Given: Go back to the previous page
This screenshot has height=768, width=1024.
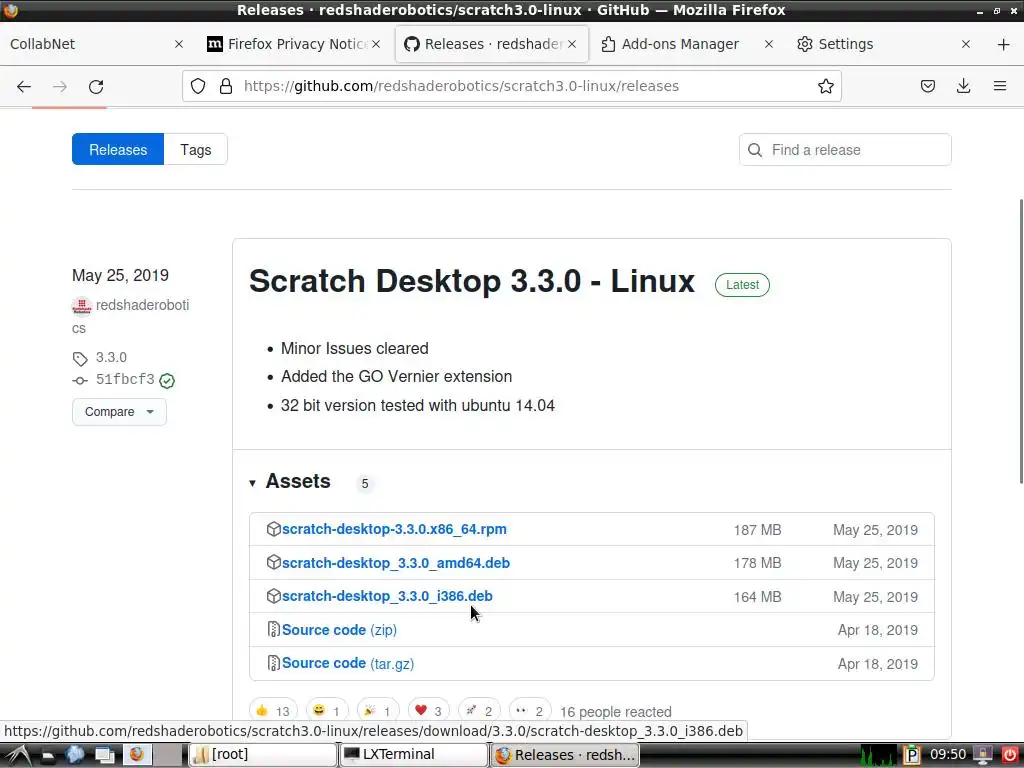Looking at the screenshot, I should (x=24, y=86).
